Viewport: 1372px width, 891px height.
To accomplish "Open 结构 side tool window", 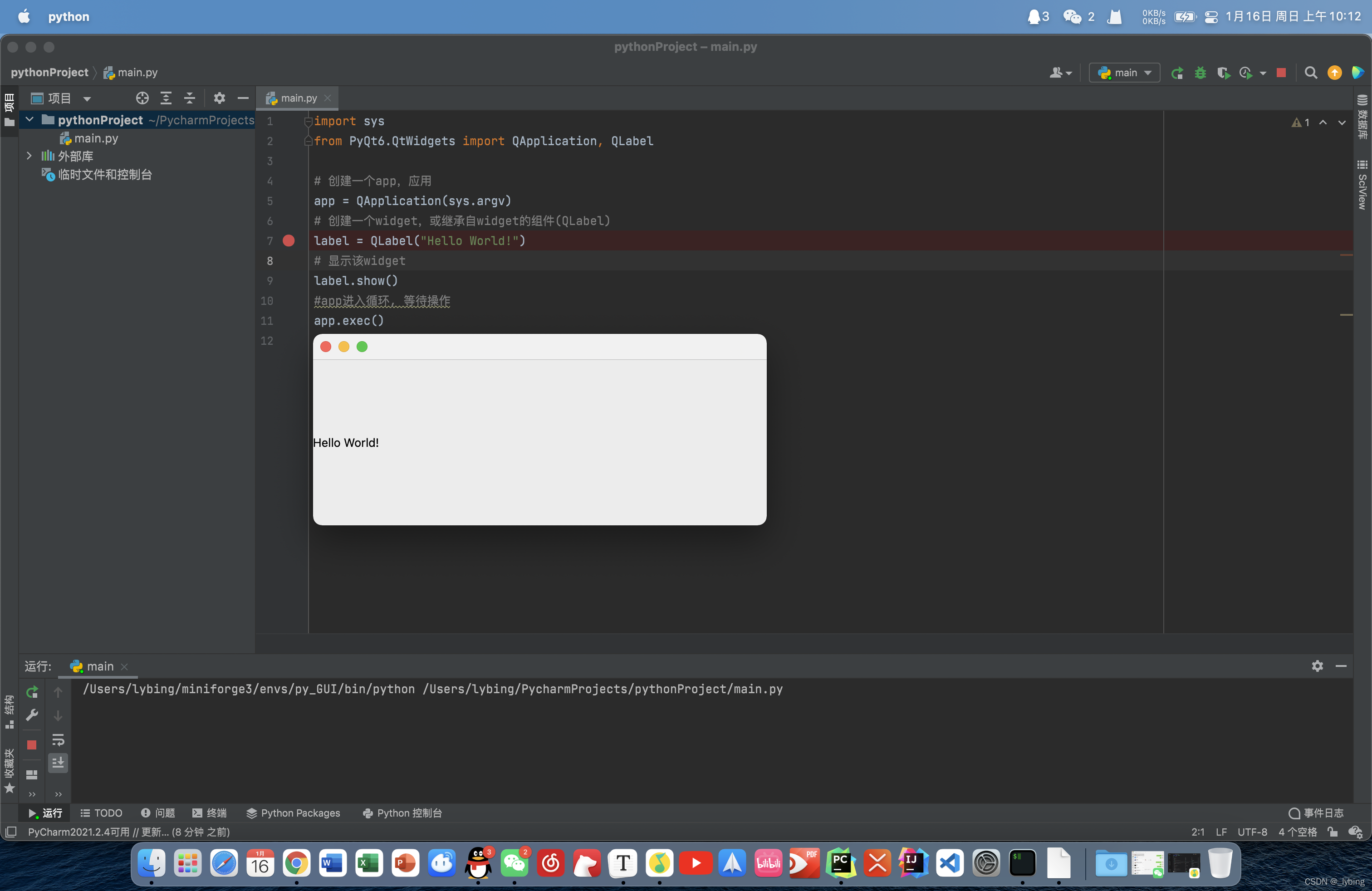I will point(9,712).
